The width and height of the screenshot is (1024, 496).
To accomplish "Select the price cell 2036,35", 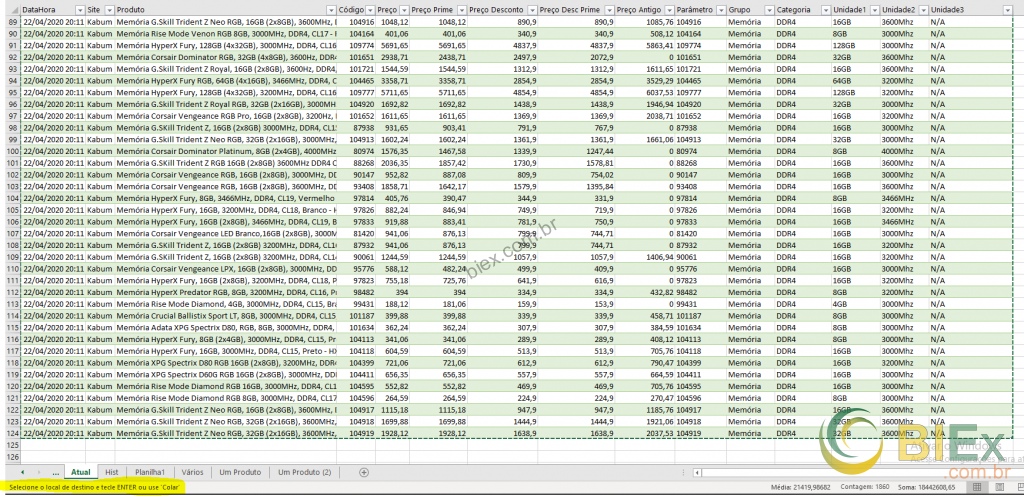I will click(394, 163).
